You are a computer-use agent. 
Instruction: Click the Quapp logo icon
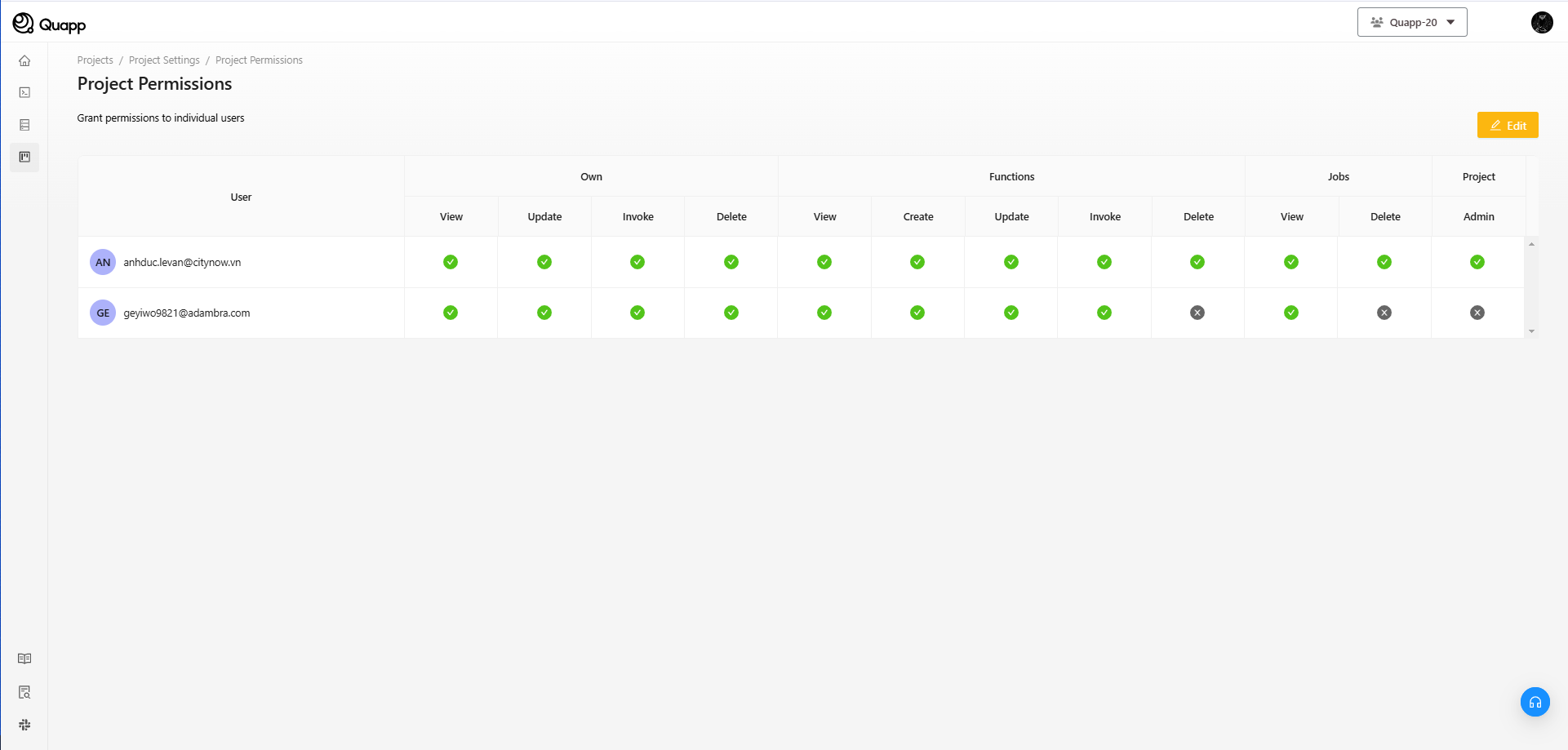click(x=23, y=23)
